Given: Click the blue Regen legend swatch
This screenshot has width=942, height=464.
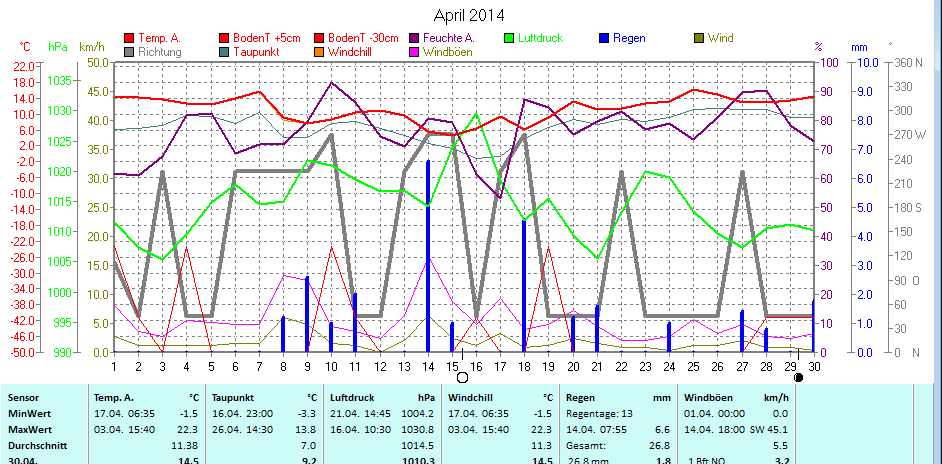Looking at the screenshot, I should pyautogui.click(x=604, y=38).
